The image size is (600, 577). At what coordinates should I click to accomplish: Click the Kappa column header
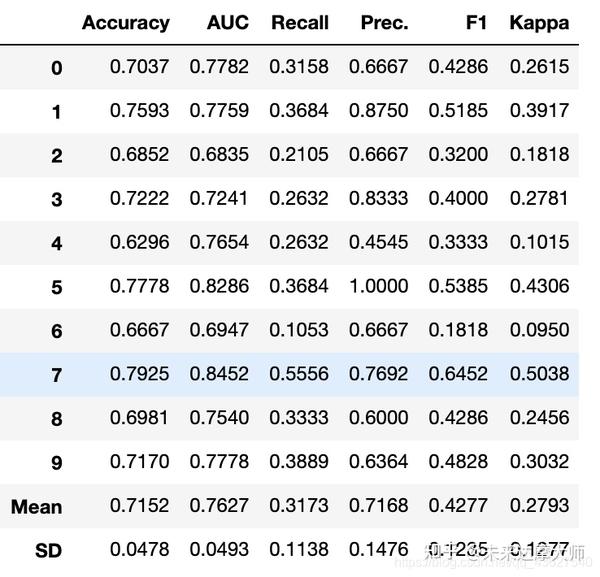(x=539, y=23)
